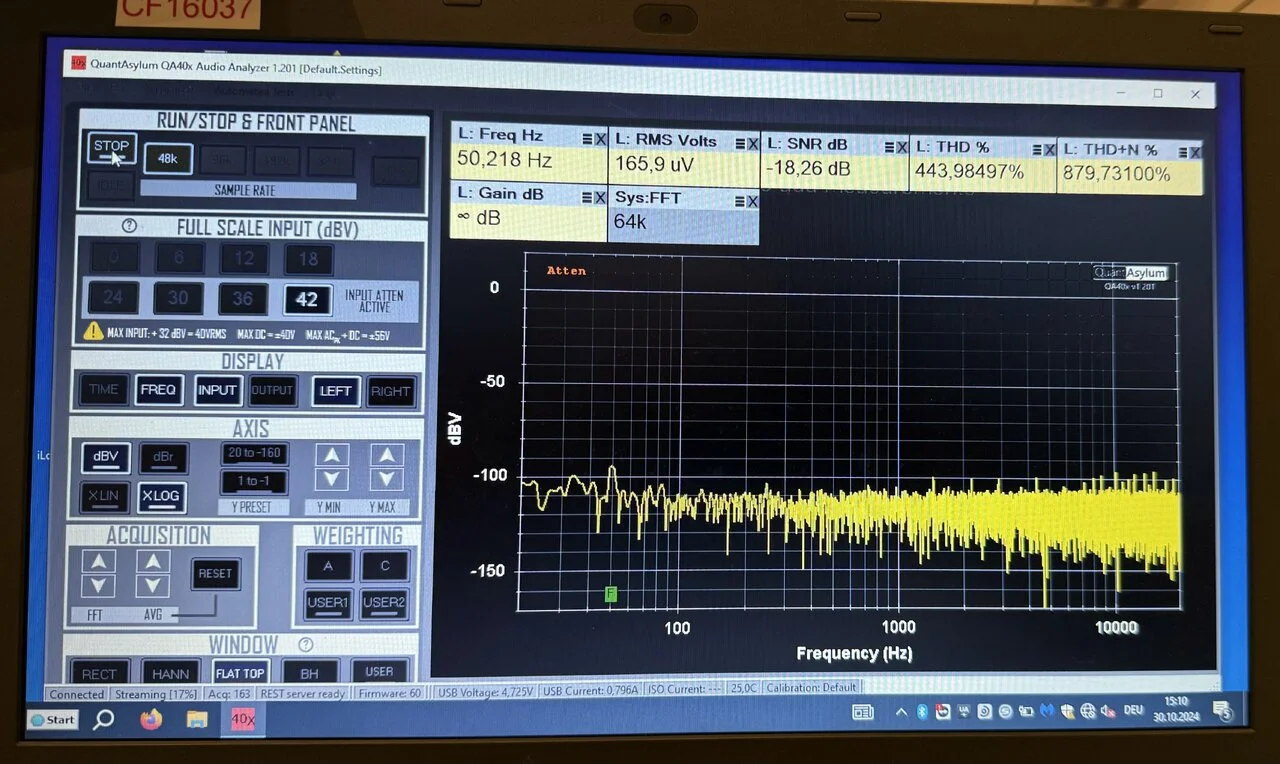Close the Sys:FFT tile
Image resolution: width=1280 pixels, height=764 pixels.
tap(750, 200)
